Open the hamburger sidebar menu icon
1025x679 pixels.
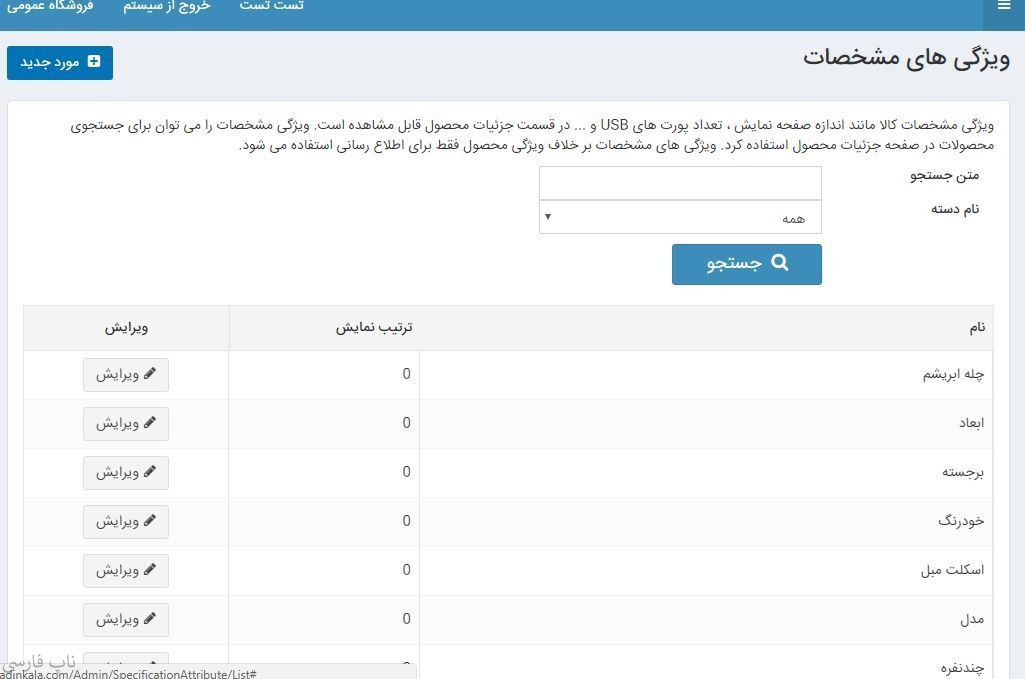click(x=1003, y=6)
